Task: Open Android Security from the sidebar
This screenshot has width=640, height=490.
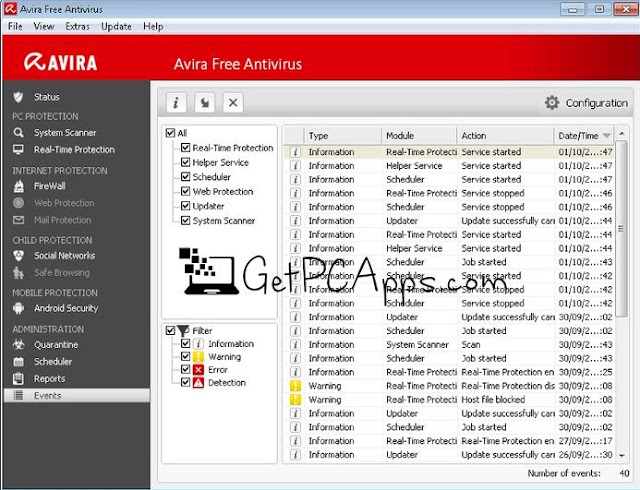Action: tap(66, 308)
